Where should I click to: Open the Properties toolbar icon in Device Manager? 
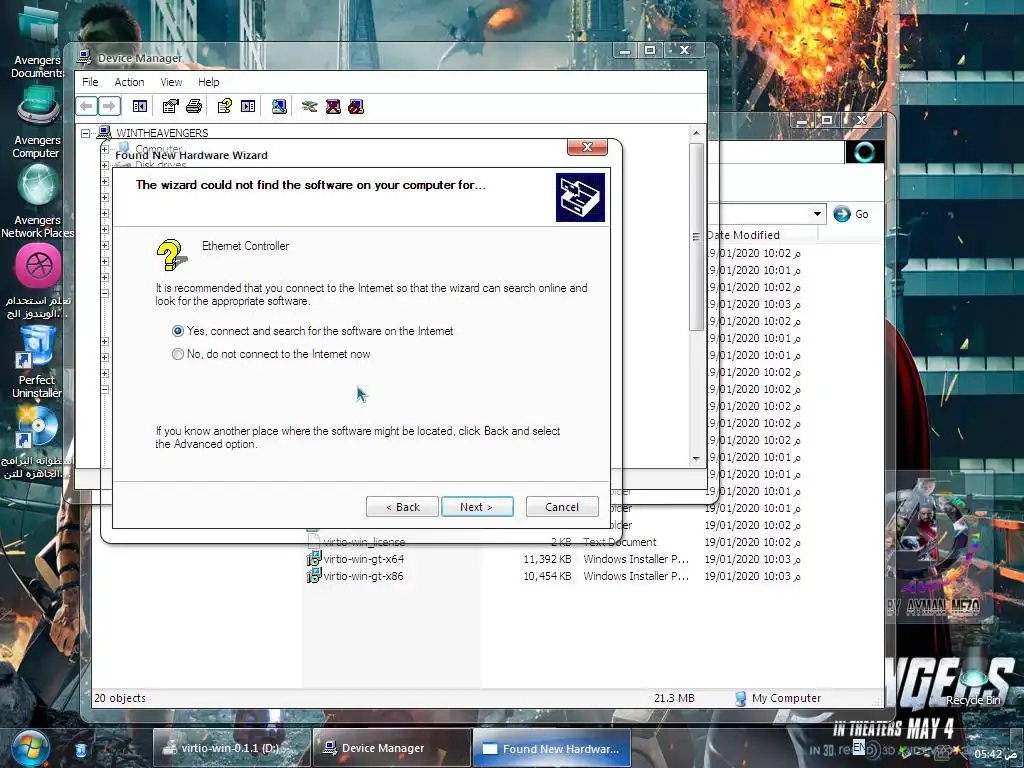[x=170, y=106]
